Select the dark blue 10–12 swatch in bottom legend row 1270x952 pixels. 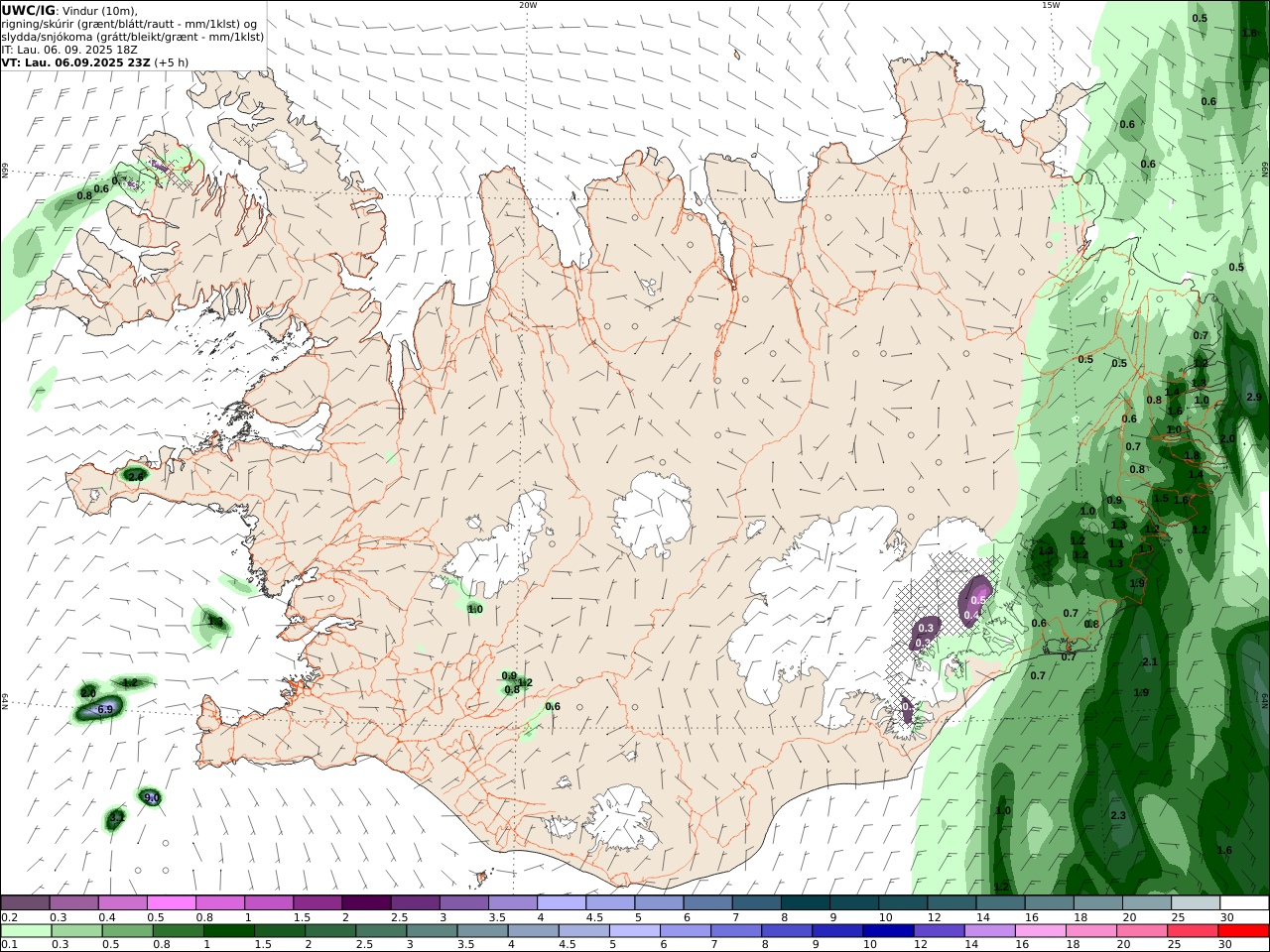tap(887, 930)
